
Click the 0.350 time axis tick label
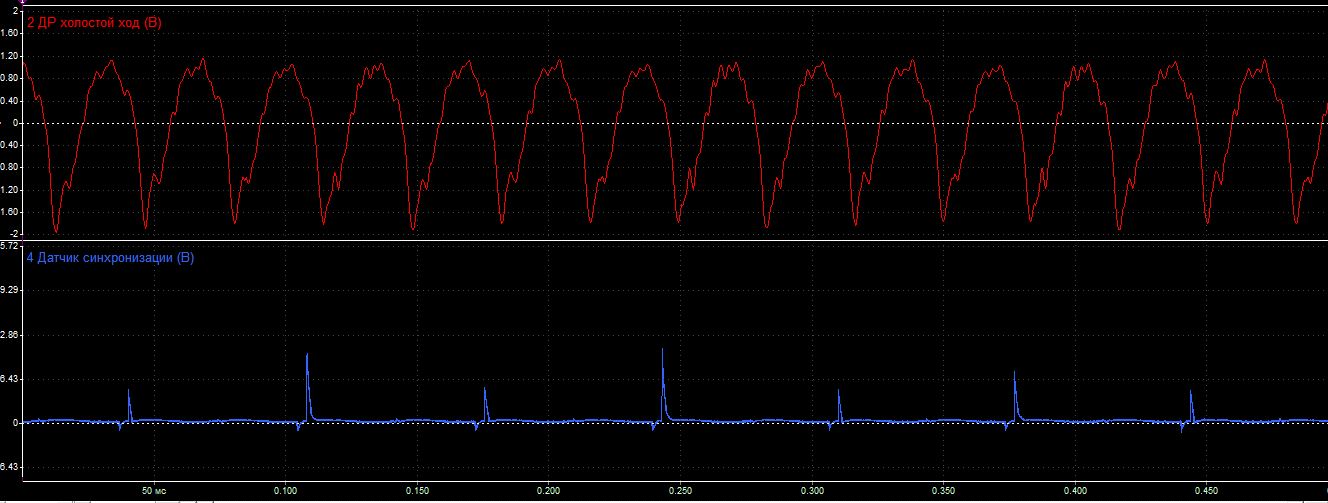click(x=943, y=492)
